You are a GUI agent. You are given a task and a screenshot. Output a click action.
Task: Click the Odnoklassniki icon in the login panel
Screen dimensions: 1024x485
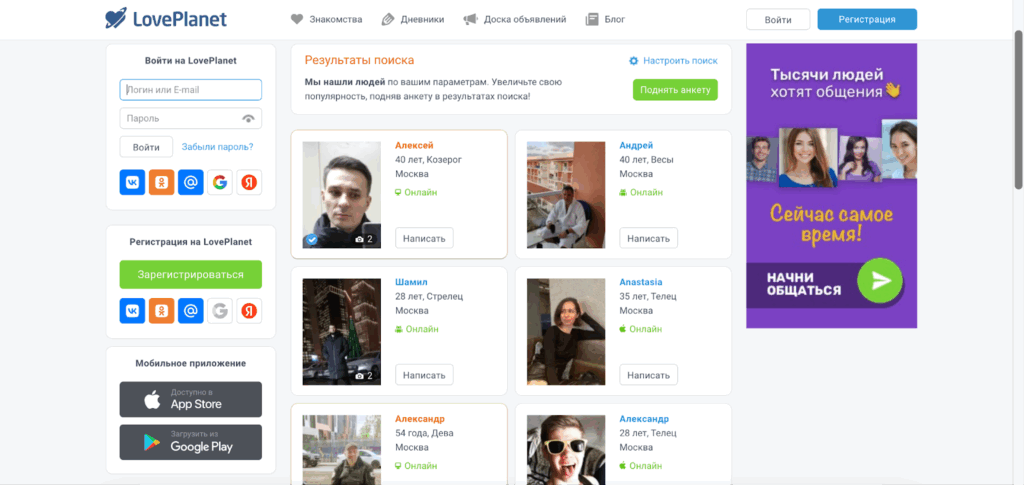click(x=161, y=183)
